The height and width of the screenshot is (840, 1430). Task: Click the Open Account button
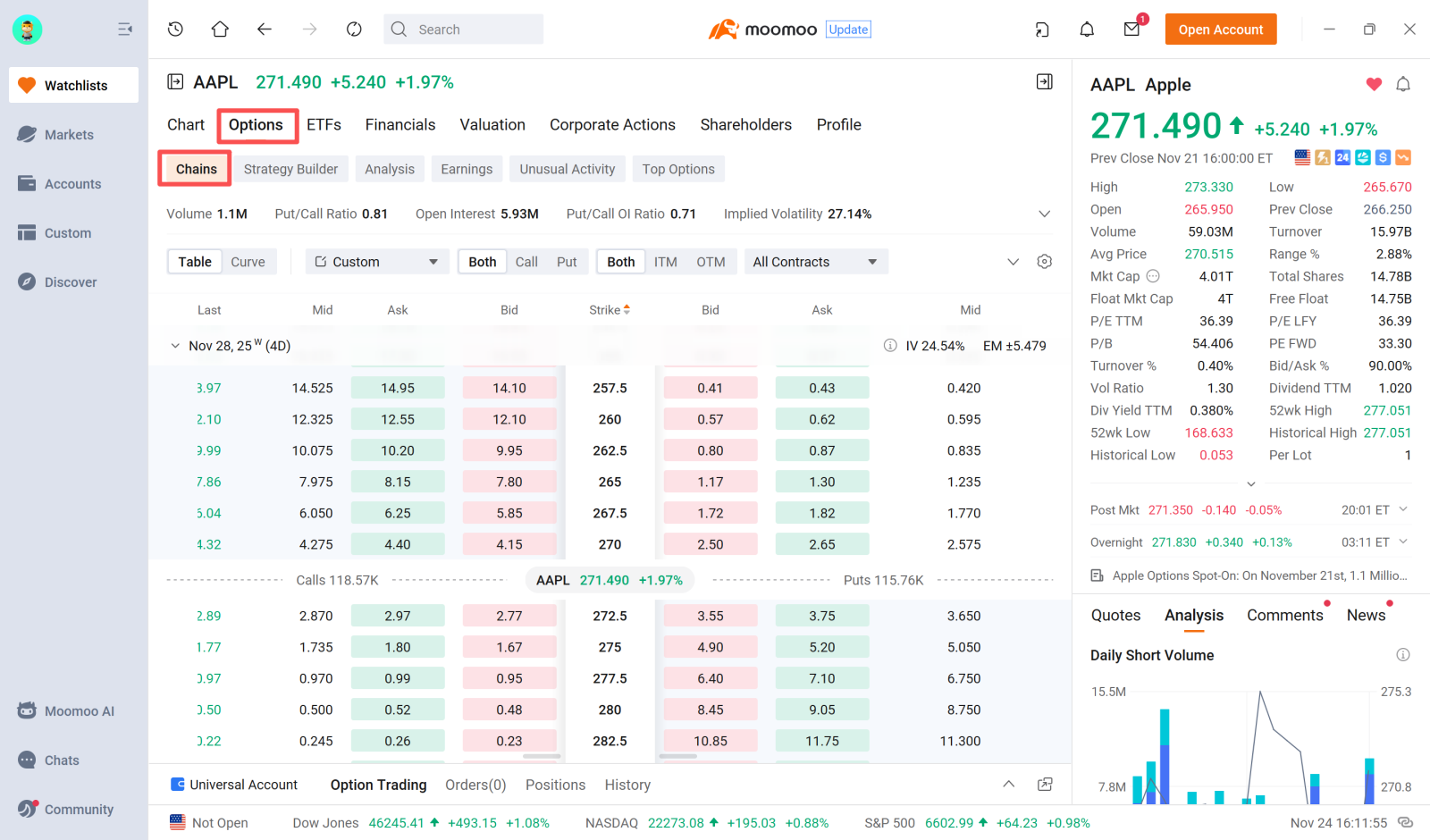(x=1220, y=29)
